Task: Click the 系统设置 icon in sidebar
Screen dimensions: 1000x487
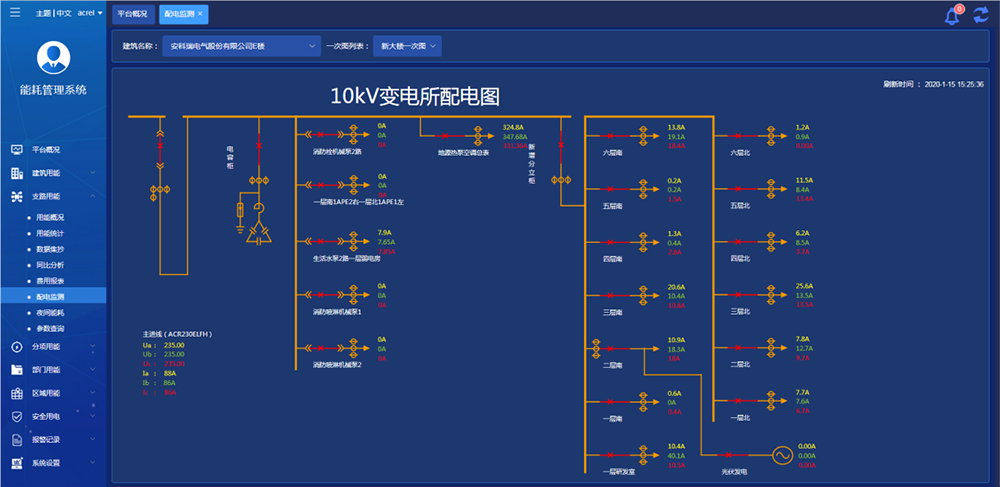Action: (17, 464)
